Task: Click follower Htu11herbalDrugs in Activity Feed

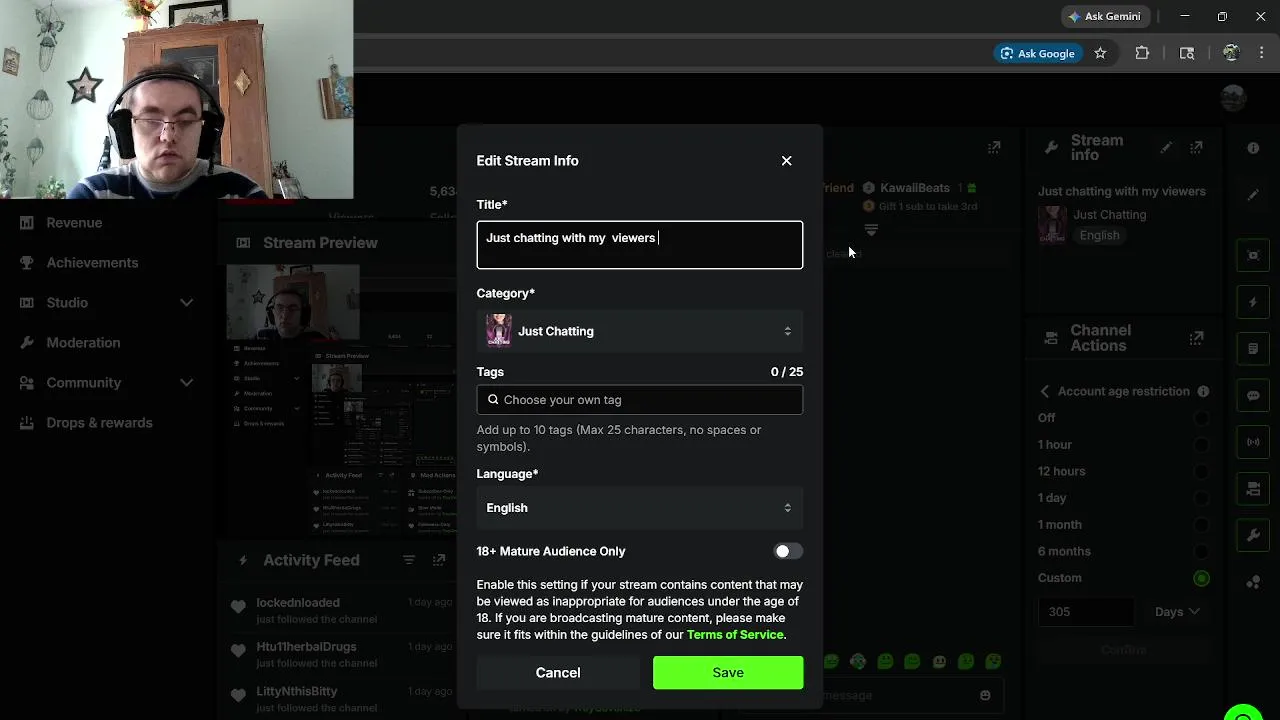Action: coord(306,647)
